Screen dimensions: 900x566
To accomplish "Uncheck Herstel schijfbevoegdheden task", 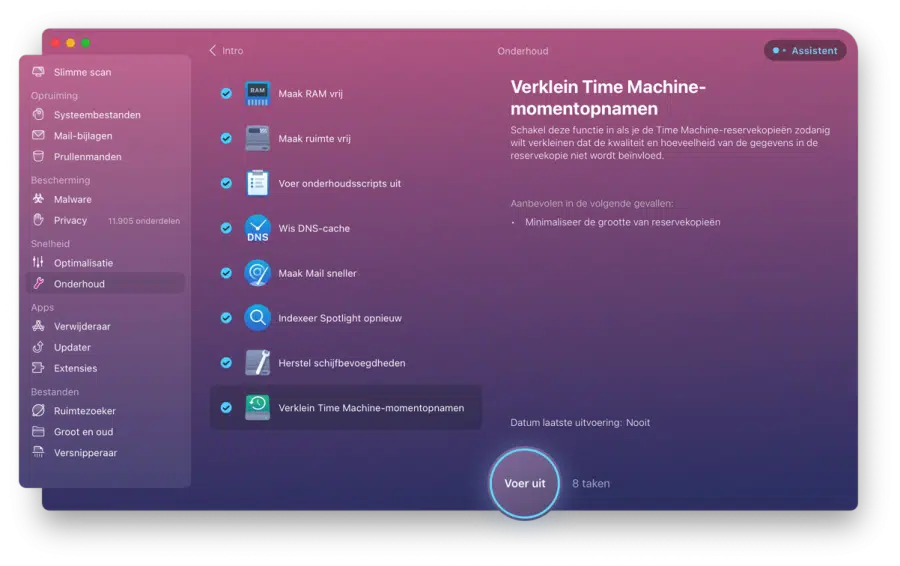I will tap(226, 362).
